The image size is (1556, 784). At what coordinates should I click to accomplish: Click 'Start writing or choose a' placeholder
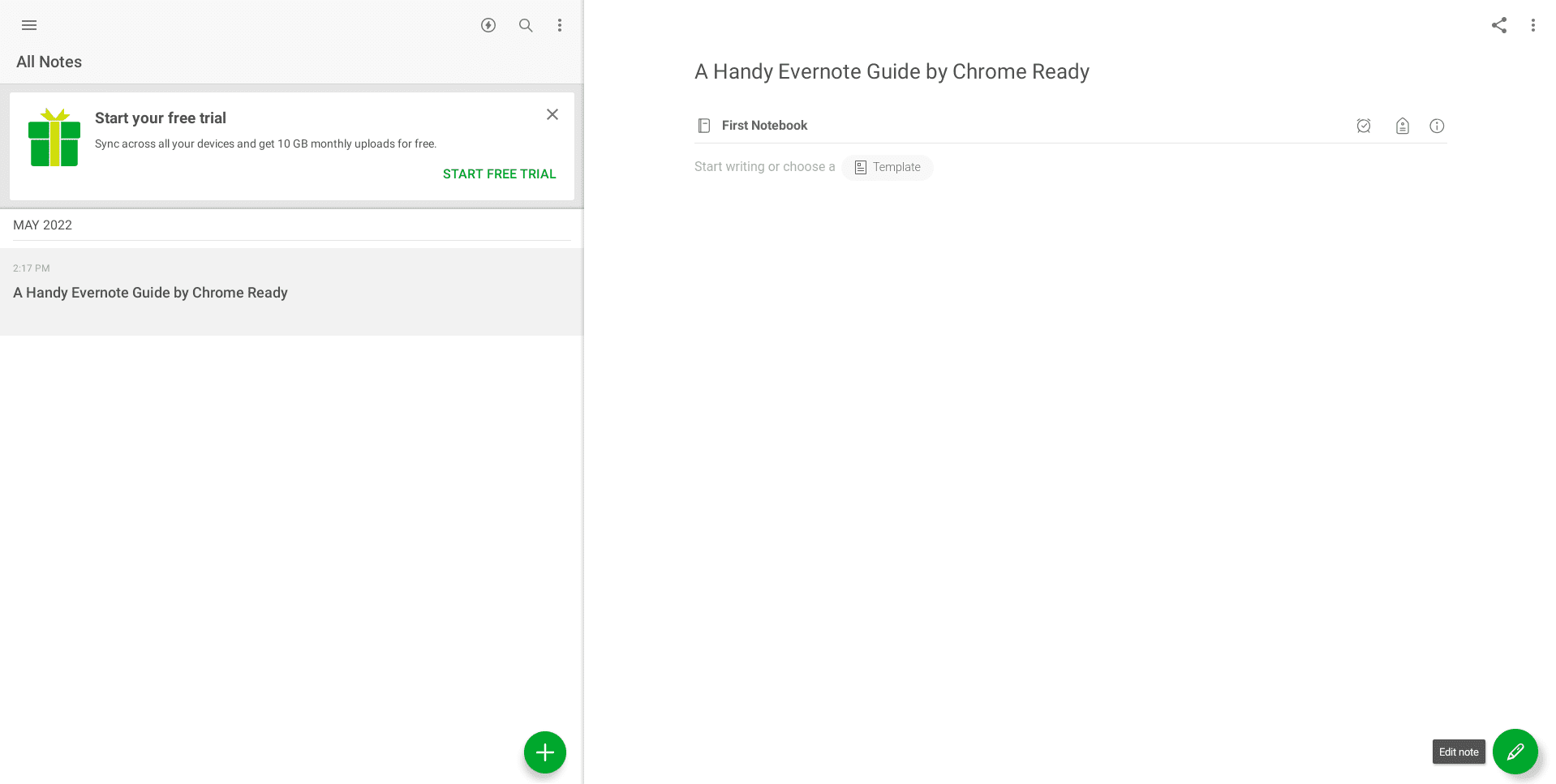click(x=764, y=166)
